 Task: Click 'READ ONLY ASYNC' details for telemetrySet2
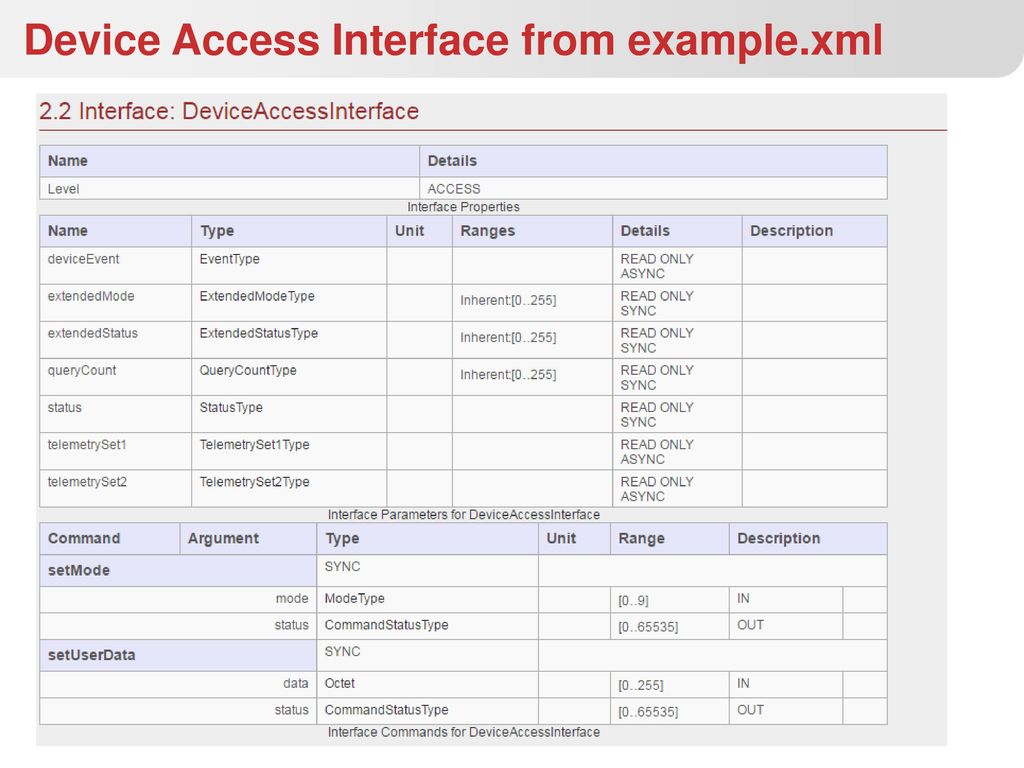tap(656, 489)
